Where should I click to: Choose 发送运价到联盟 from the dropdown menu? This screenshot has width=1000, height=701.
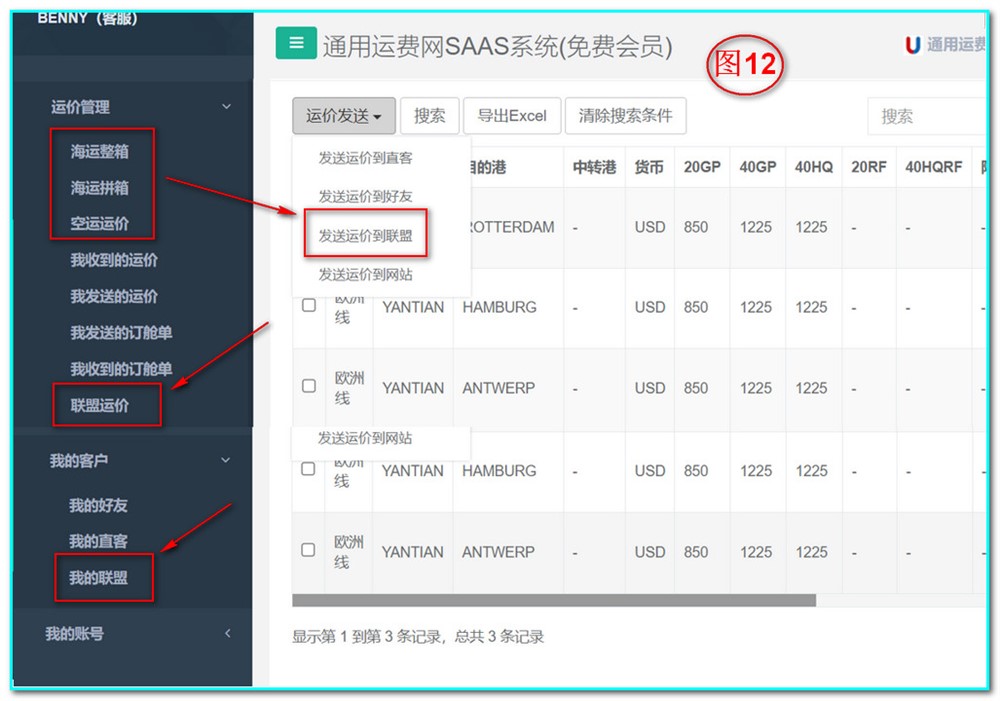(x=365, y=236)
